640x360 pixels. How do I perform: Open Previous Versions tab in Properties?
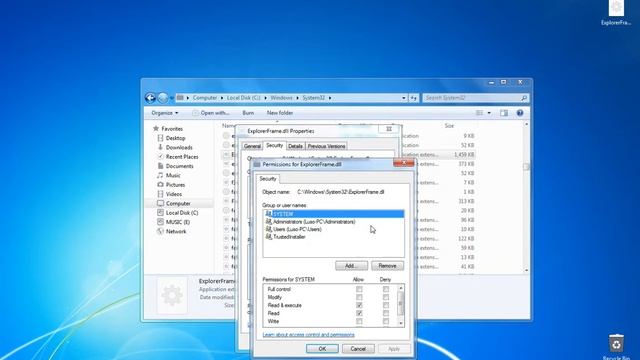click(326, 146)
